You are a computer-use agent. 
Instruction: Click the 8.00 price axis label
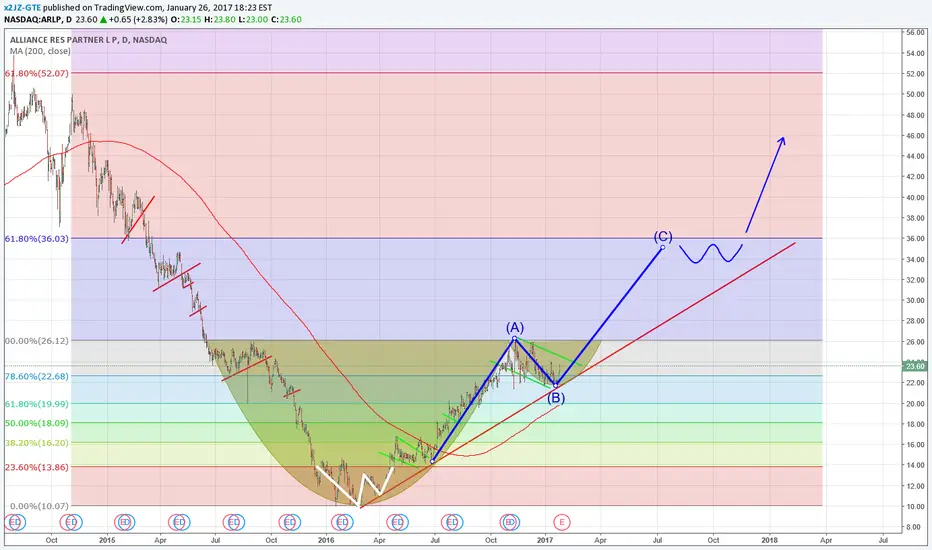[916, 527]
